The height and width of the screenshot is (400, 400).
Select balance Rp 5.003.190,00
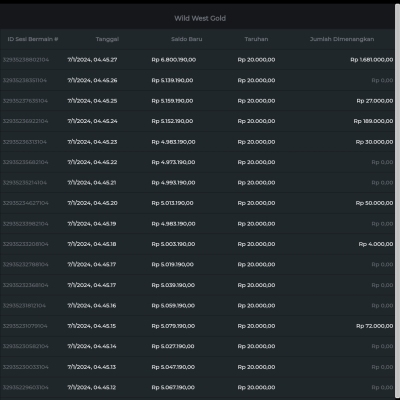pos(173,244)
